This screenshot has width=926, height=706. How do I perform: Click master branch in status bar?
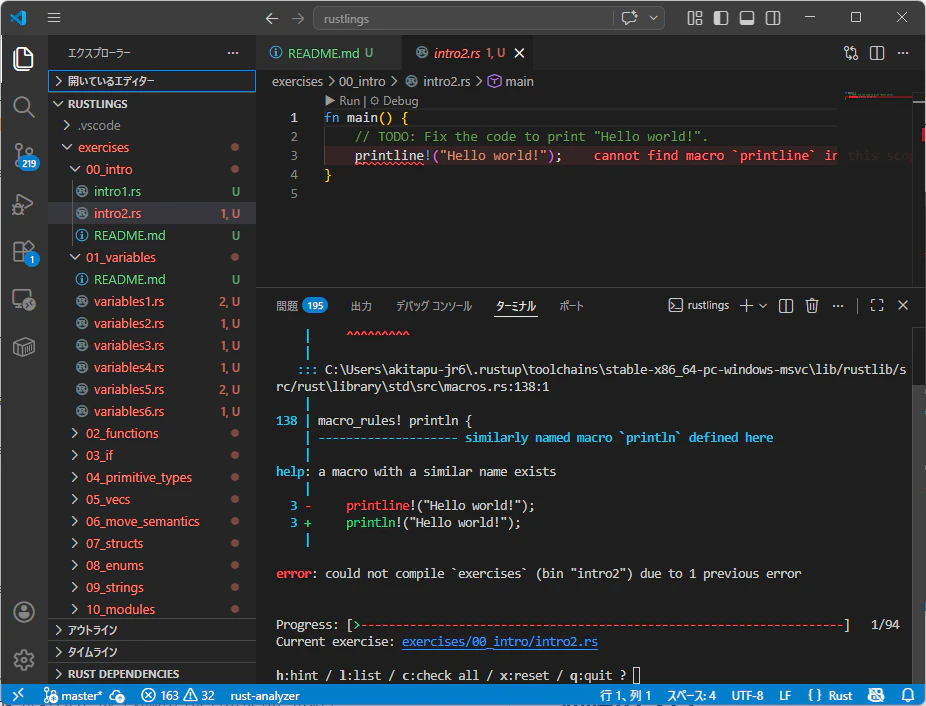73,696
